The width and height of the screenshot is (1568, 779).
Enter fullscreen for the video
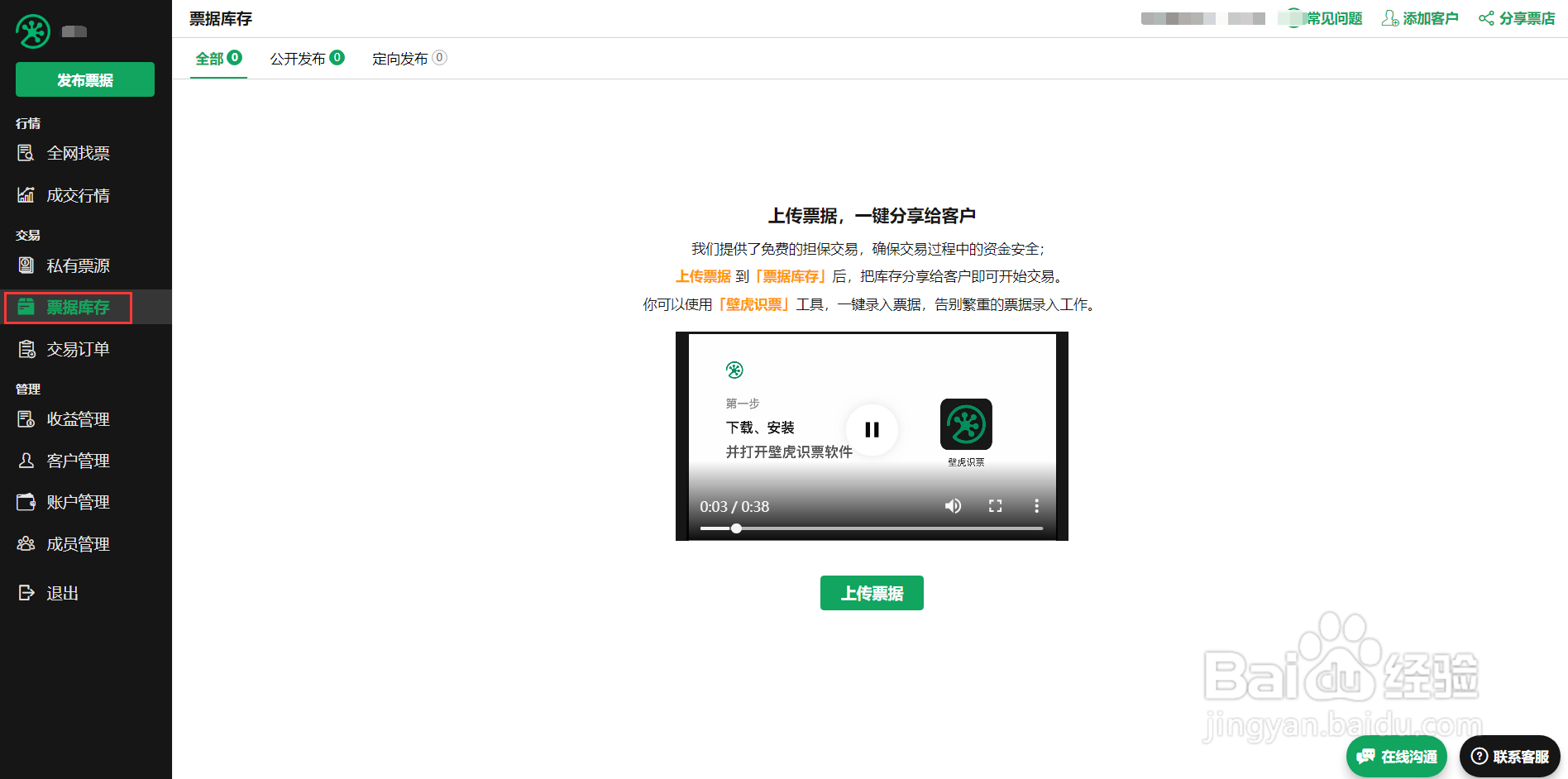point(995,506)
